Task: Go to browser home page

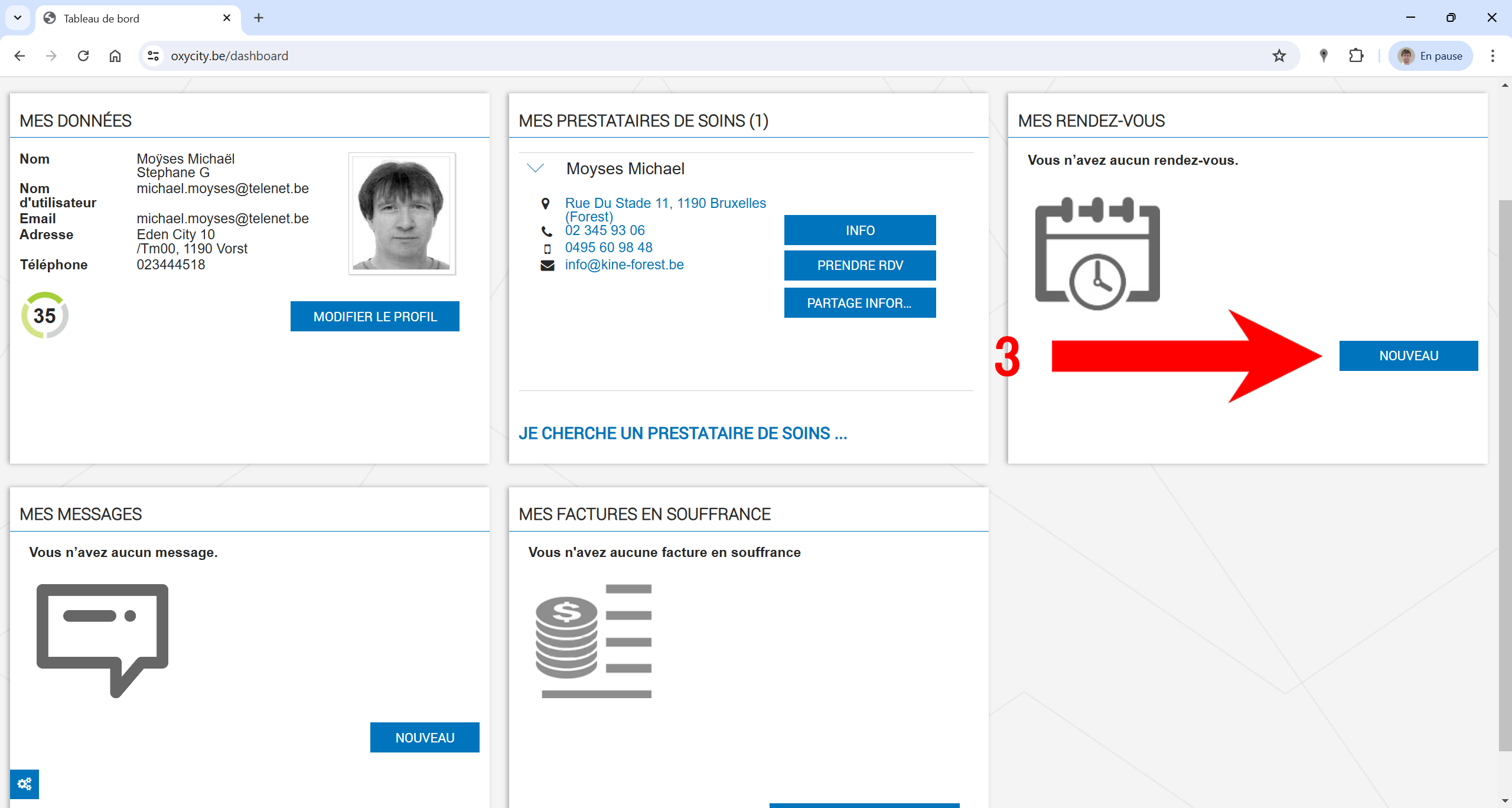Action: pyautogui.click(x=115, y=56)
